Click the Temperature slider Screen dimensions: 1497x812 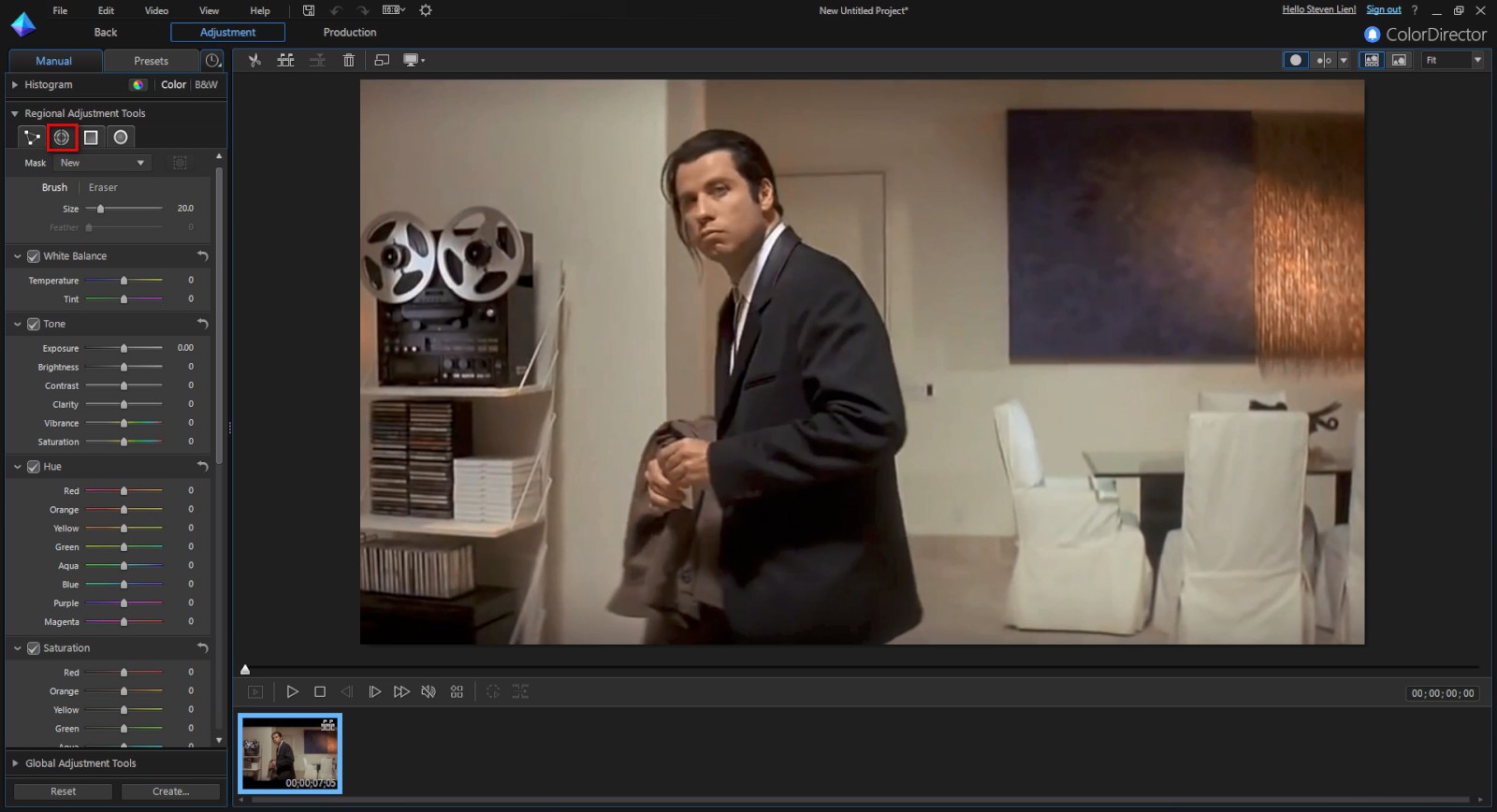pyautogui.click(x=124, y=280)
